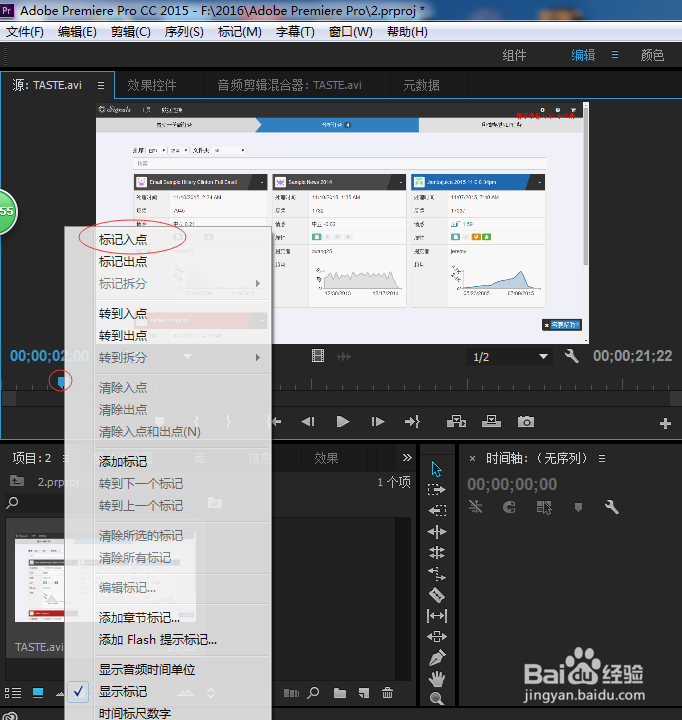Screen dimensions: 682x720
Task: Open the 音频剪辑混合器 tab
Action: (289, 85)
